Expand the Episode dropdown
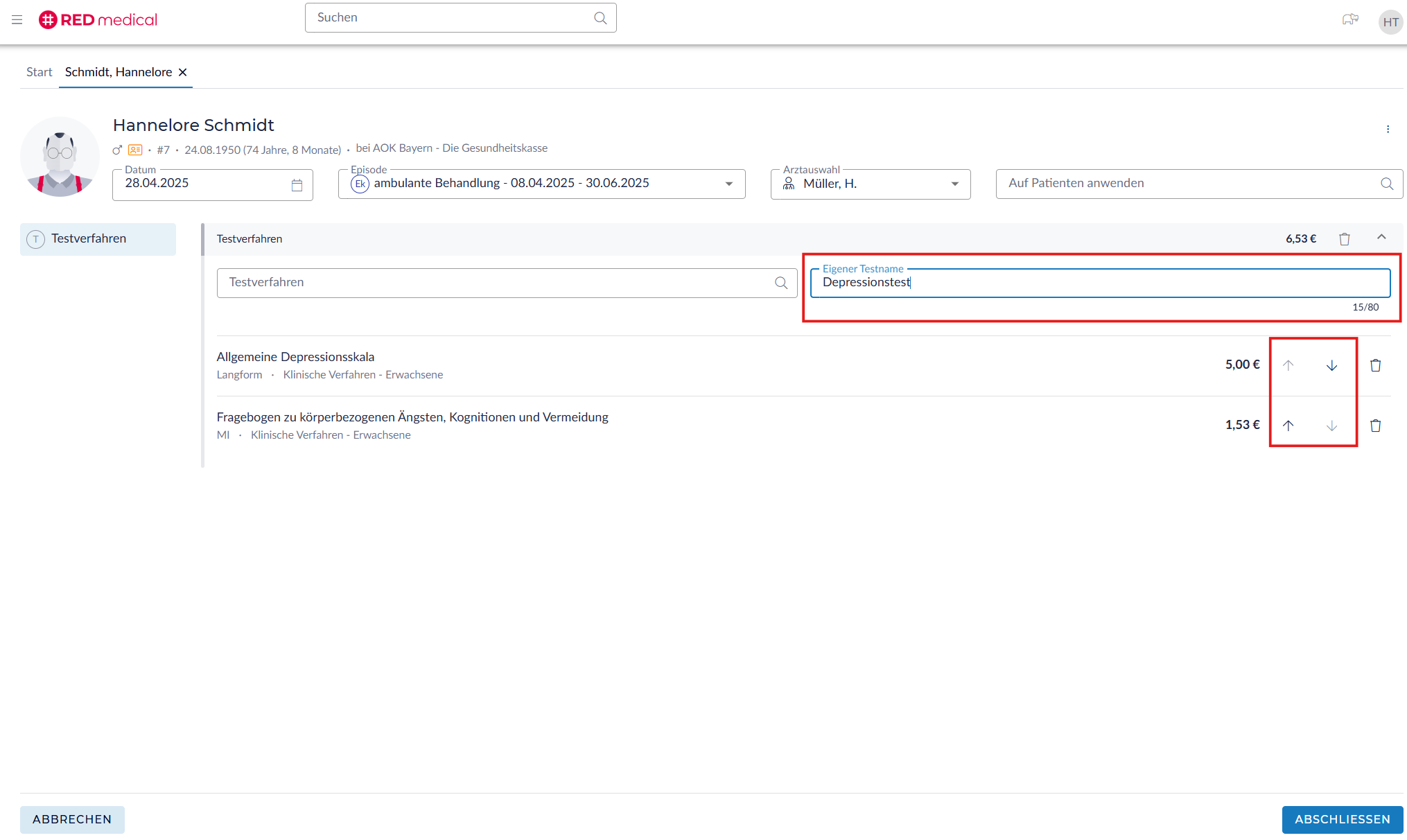 point(728,184)
